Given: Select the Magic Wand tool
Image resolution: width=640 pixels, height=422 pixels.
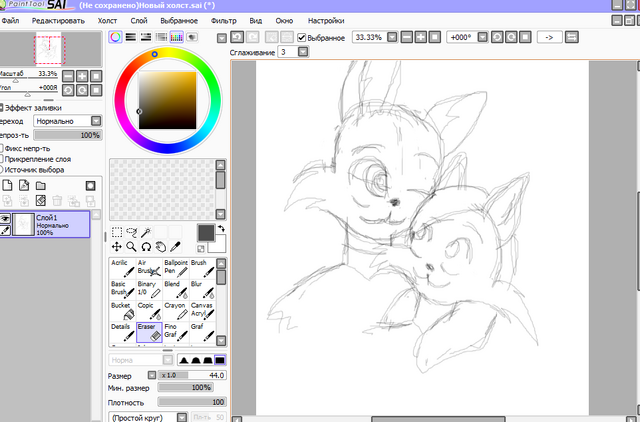Looking at the screenshot, I should pyautogui.click(x=146, y=232).
